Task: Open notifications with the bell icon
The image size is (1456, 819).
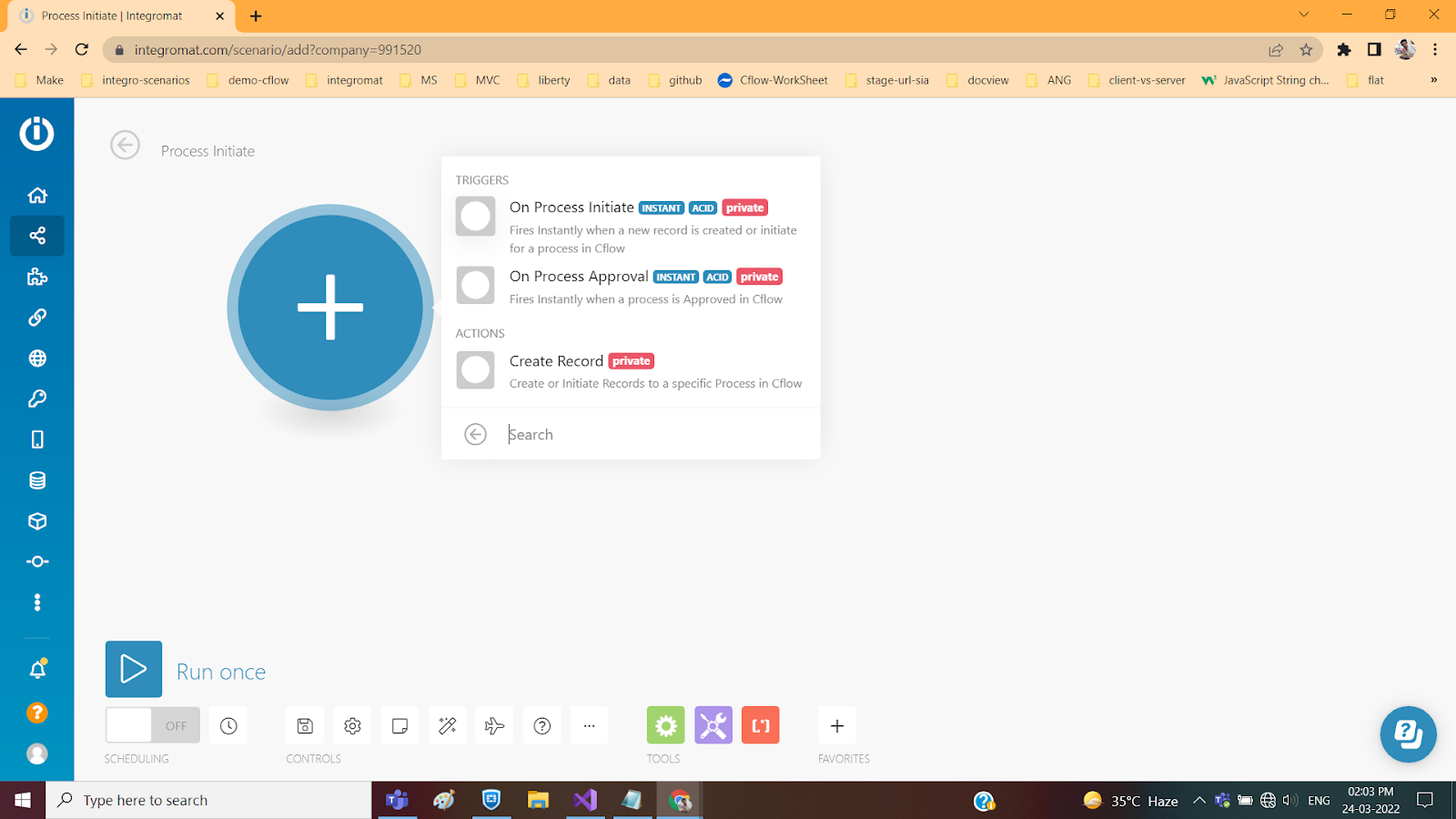Action: click(37, 670)
